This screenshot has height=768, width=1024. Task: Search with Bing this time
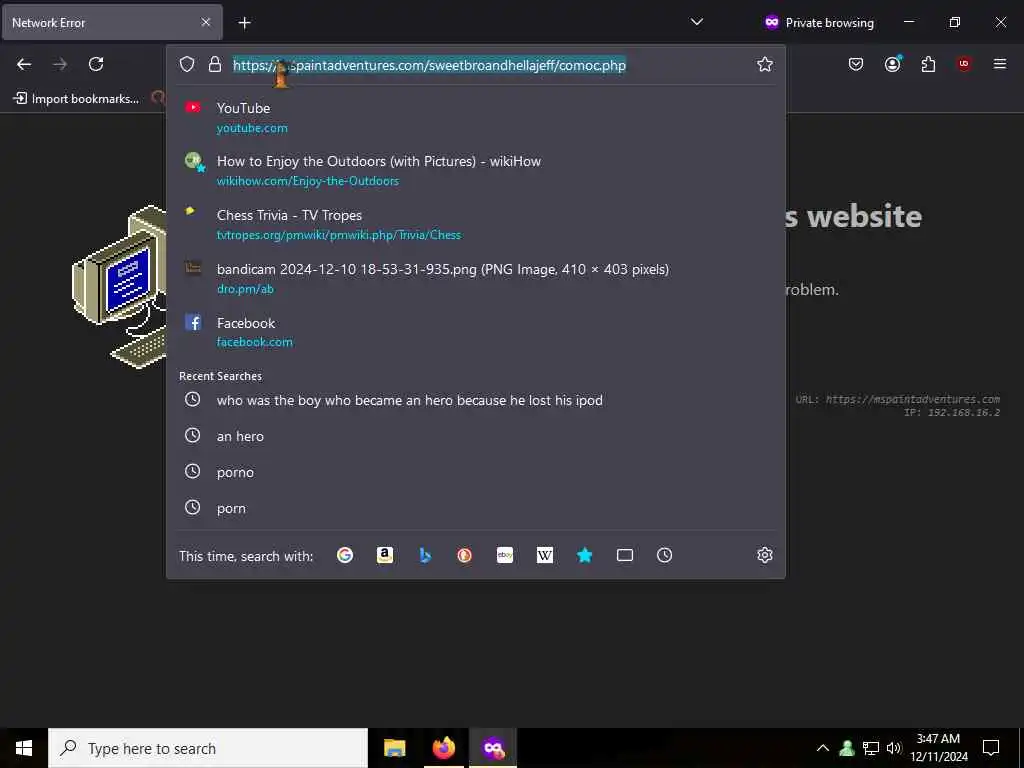[x=425, y=555]
